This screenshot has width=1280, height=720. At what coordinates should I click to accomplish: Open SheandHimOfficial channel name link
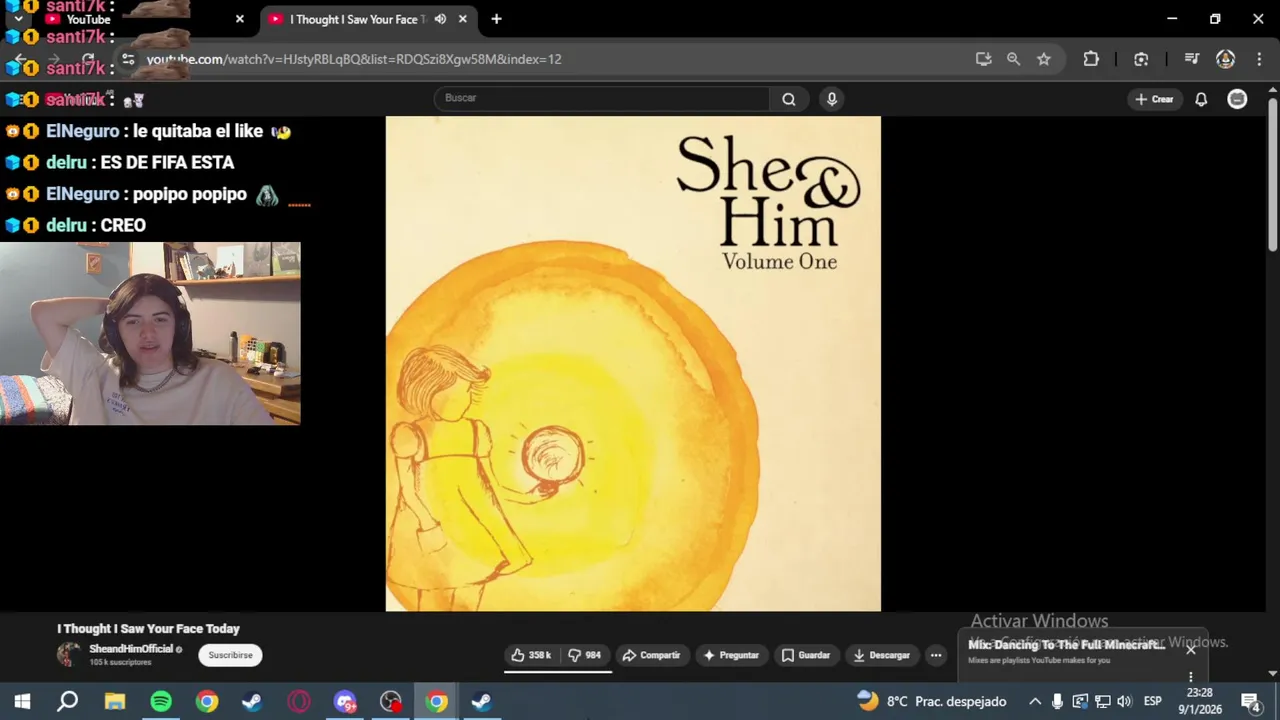click(x=131, y=649)
